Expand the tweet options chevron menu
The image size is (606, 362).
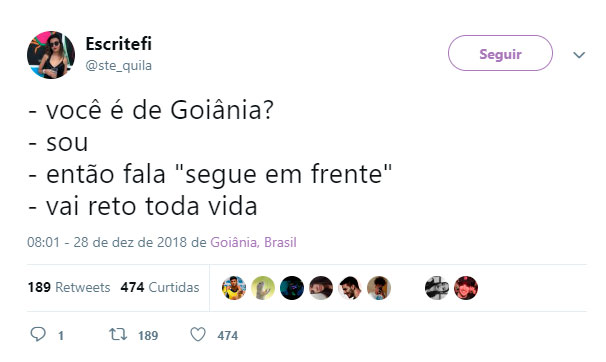click(579, 55)
